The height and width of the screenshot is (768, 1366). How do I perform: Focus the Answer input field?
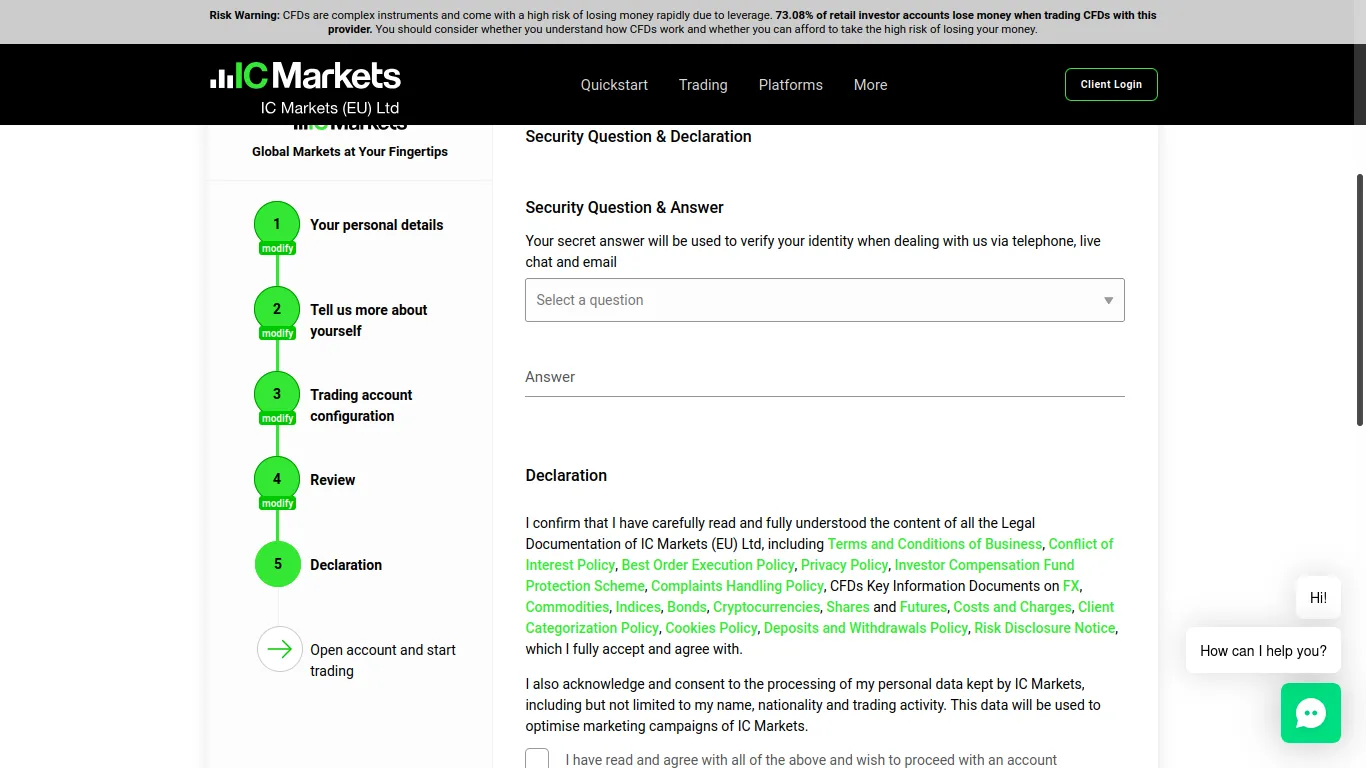click(825, 377)
